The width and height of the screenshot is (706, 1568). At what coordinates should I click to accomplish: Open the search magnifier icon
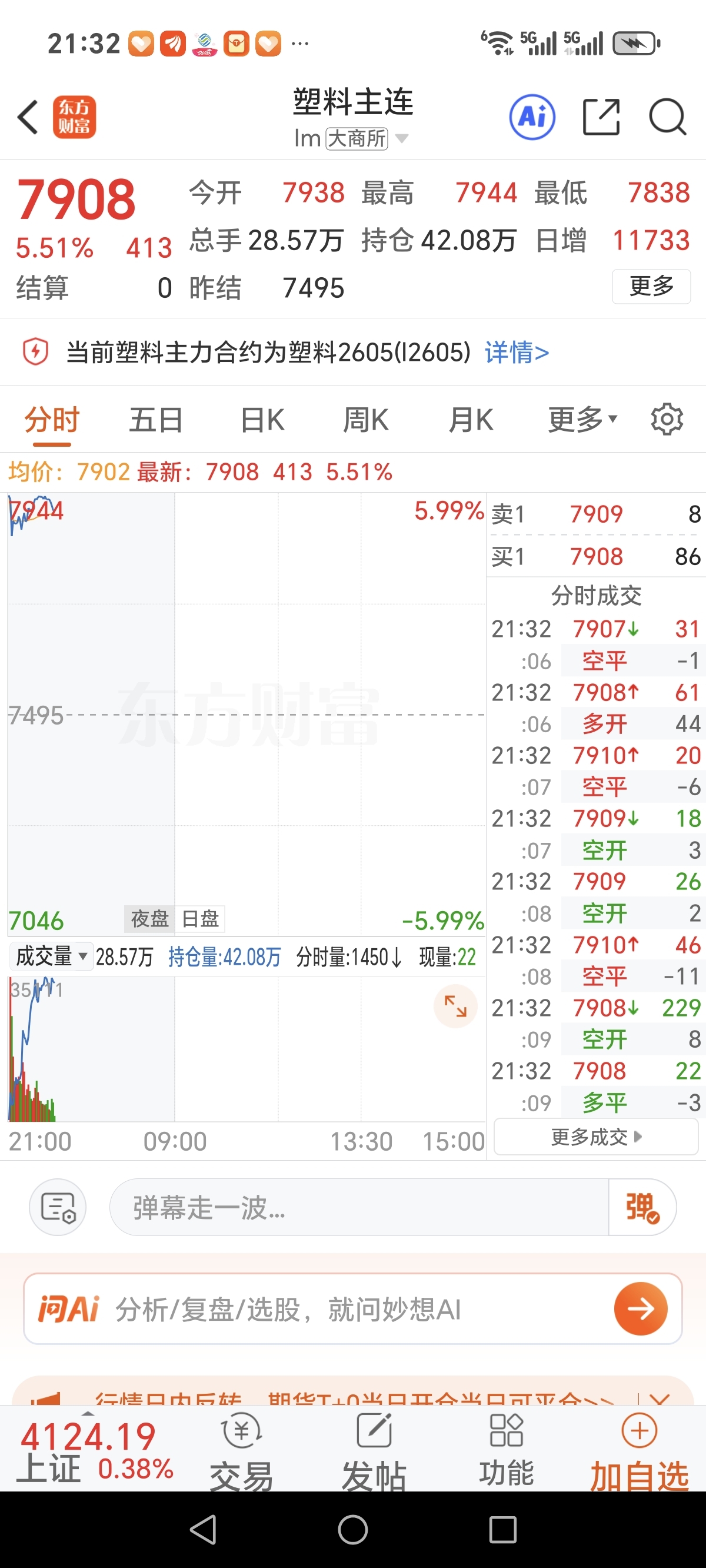pyautogui.click(x=667, y=117)
